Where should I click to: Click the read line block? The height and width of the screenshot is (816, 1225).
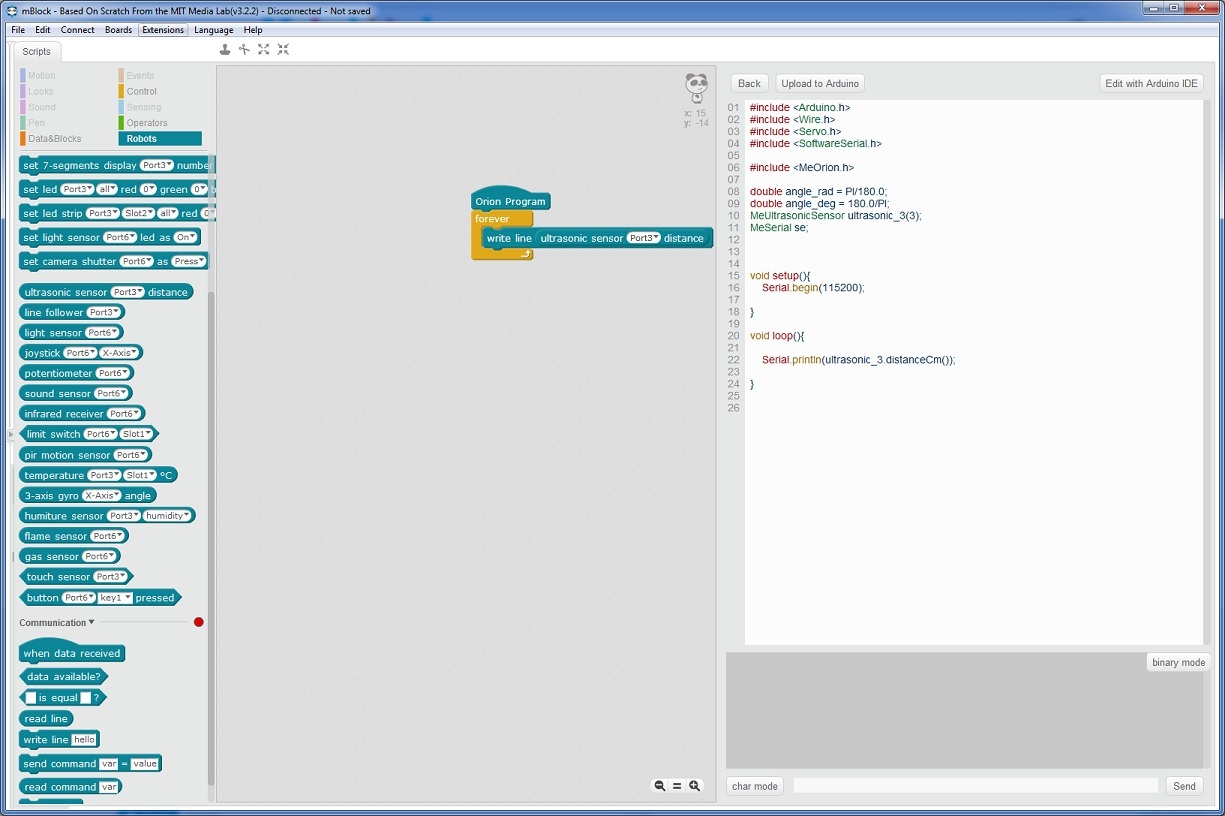coord(46,719)
